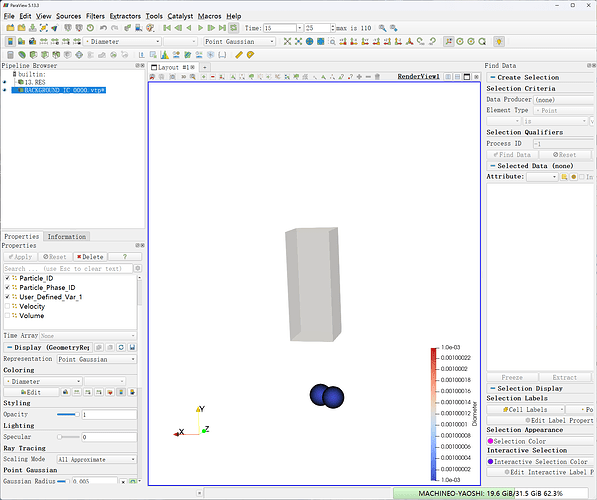Click the Selection Color swatch button
The width and height of the screenshot is (597, 500).
[x=540, y=441]
